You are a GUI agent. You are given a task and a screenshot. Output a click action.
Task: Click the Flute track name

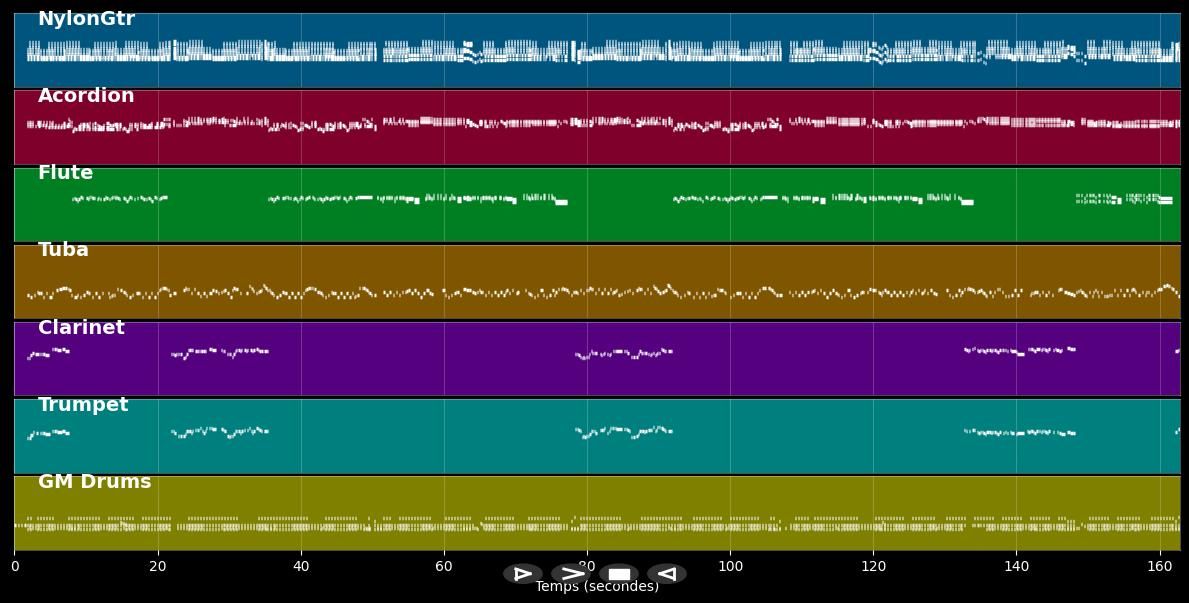(65, 173)
